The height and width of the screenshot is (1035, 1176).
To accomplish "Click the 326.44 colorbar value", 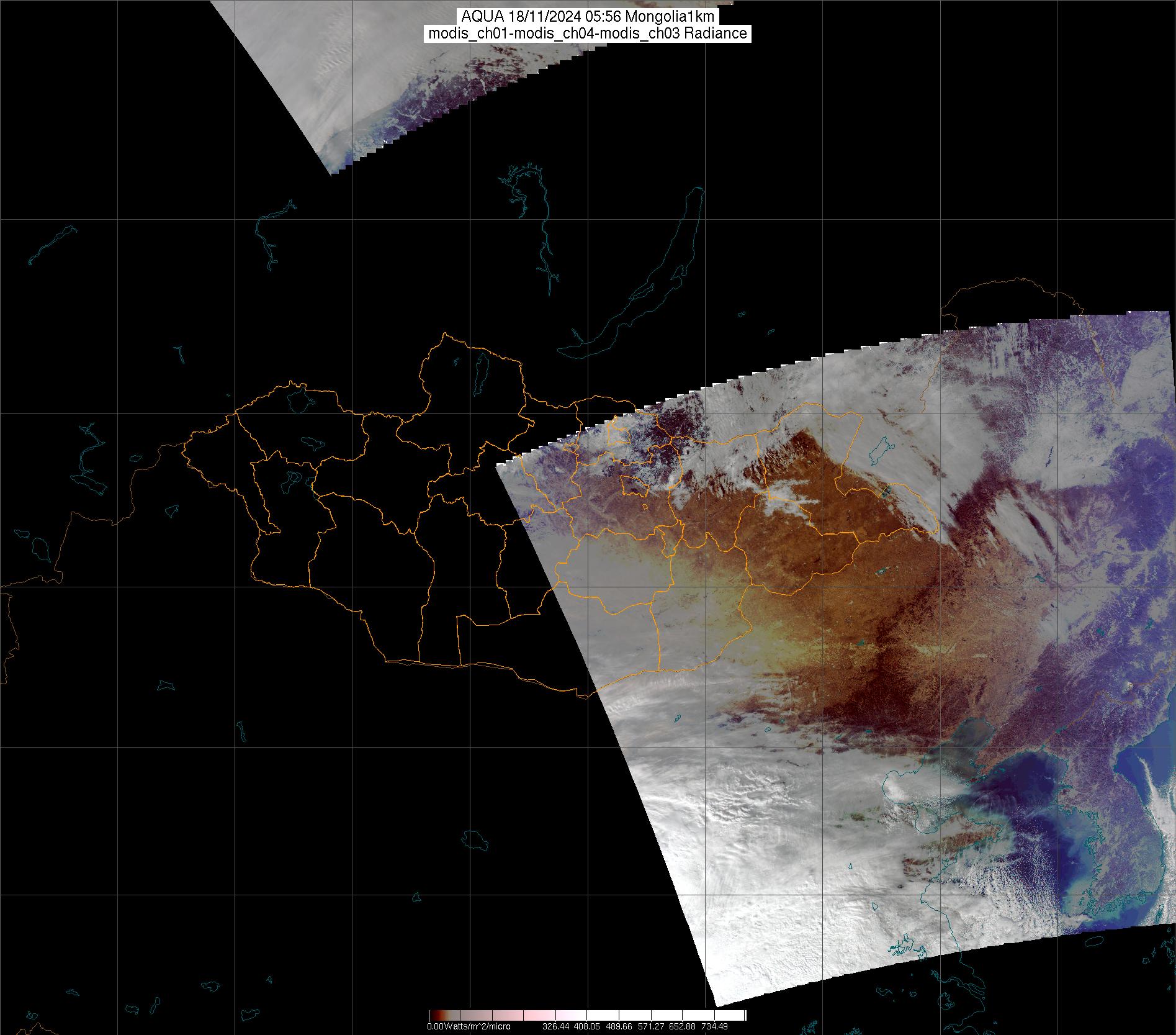I will (555, 1026).
